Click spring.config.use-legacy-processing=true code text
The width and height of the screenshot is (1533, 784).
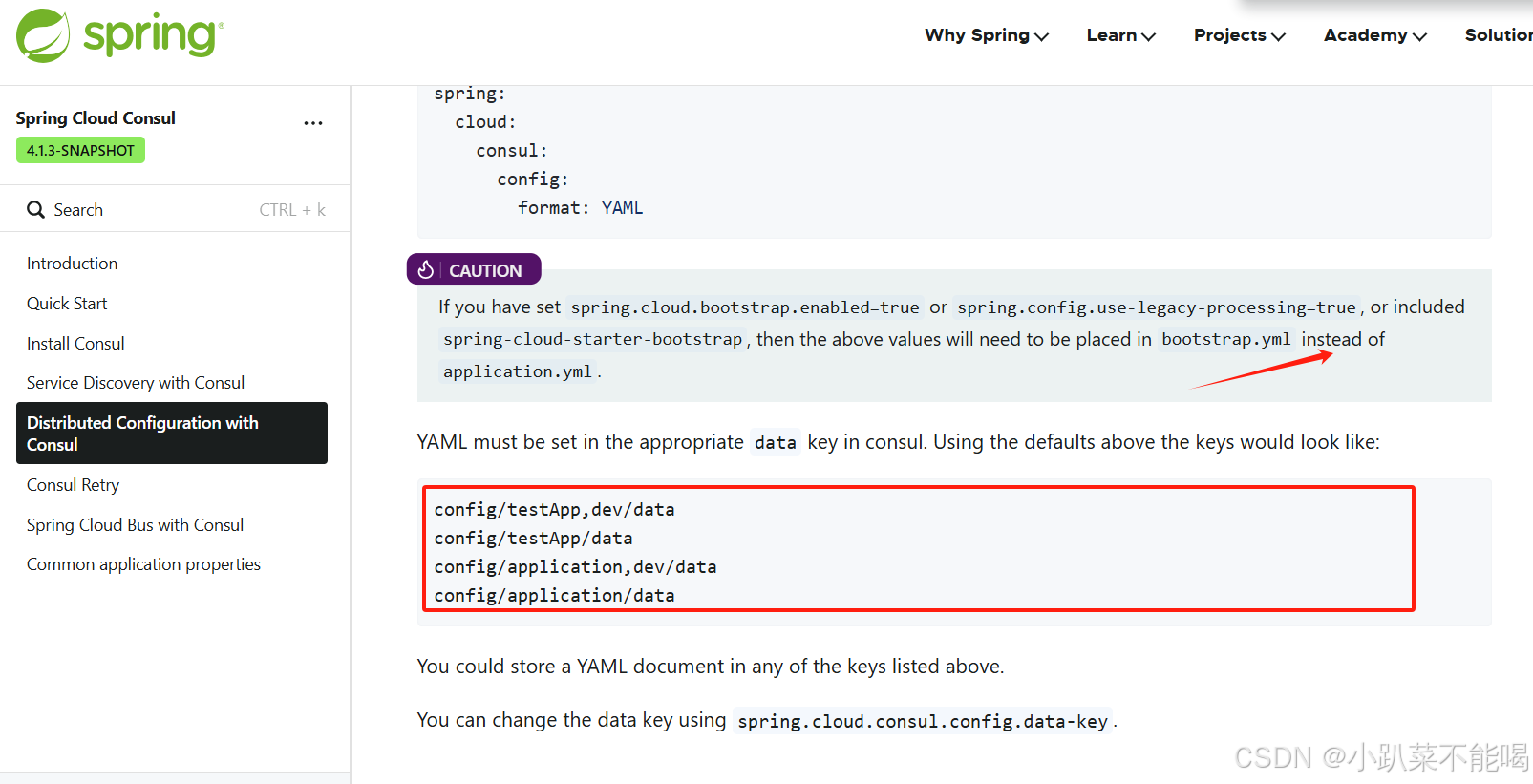[x=1157, y=307]
